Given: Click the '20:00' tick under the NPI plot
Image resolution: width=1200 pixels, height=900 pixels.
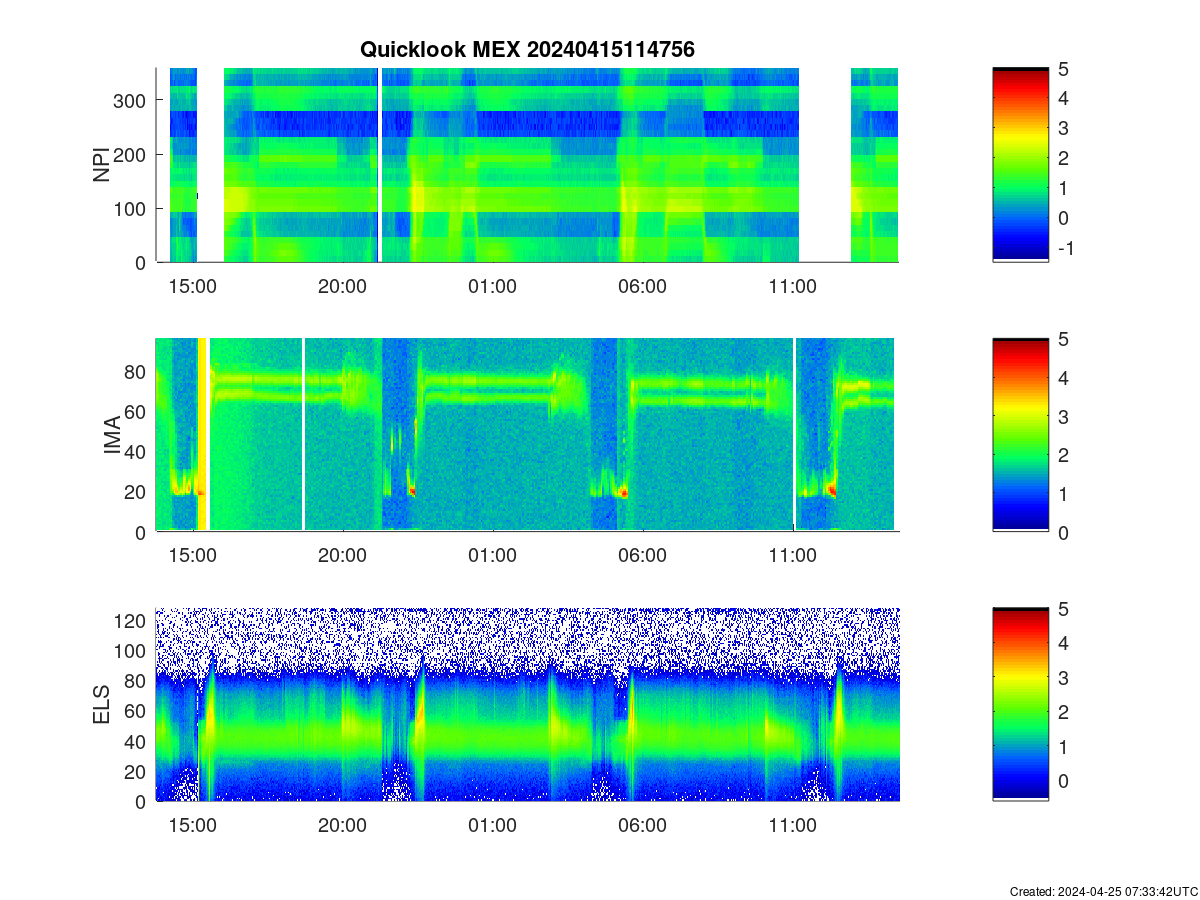Looking at the screenshot, I should pyautogui.click(x=342, y=286).
